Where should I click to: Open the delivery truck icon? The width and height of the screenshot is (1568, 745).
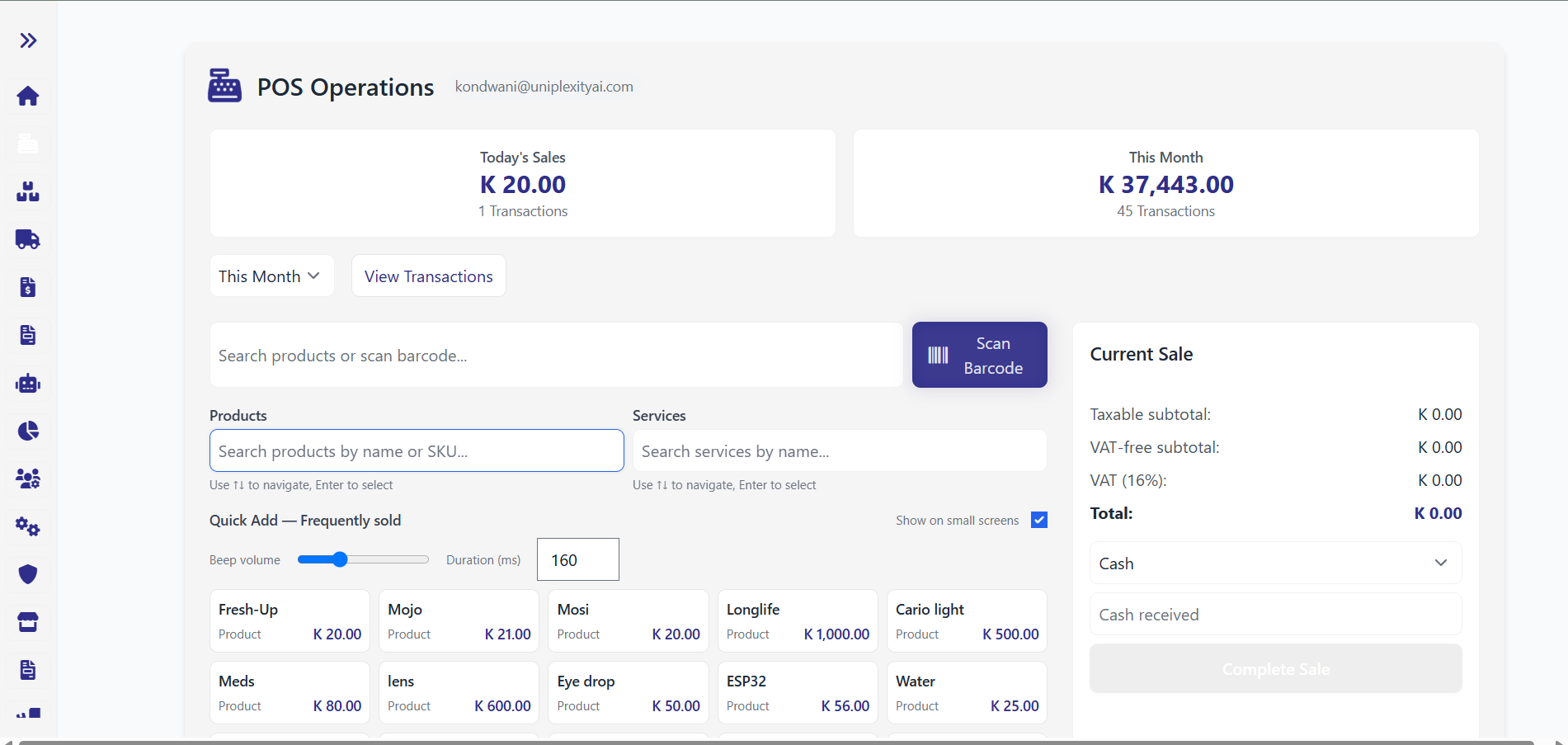tap(28, 239)
